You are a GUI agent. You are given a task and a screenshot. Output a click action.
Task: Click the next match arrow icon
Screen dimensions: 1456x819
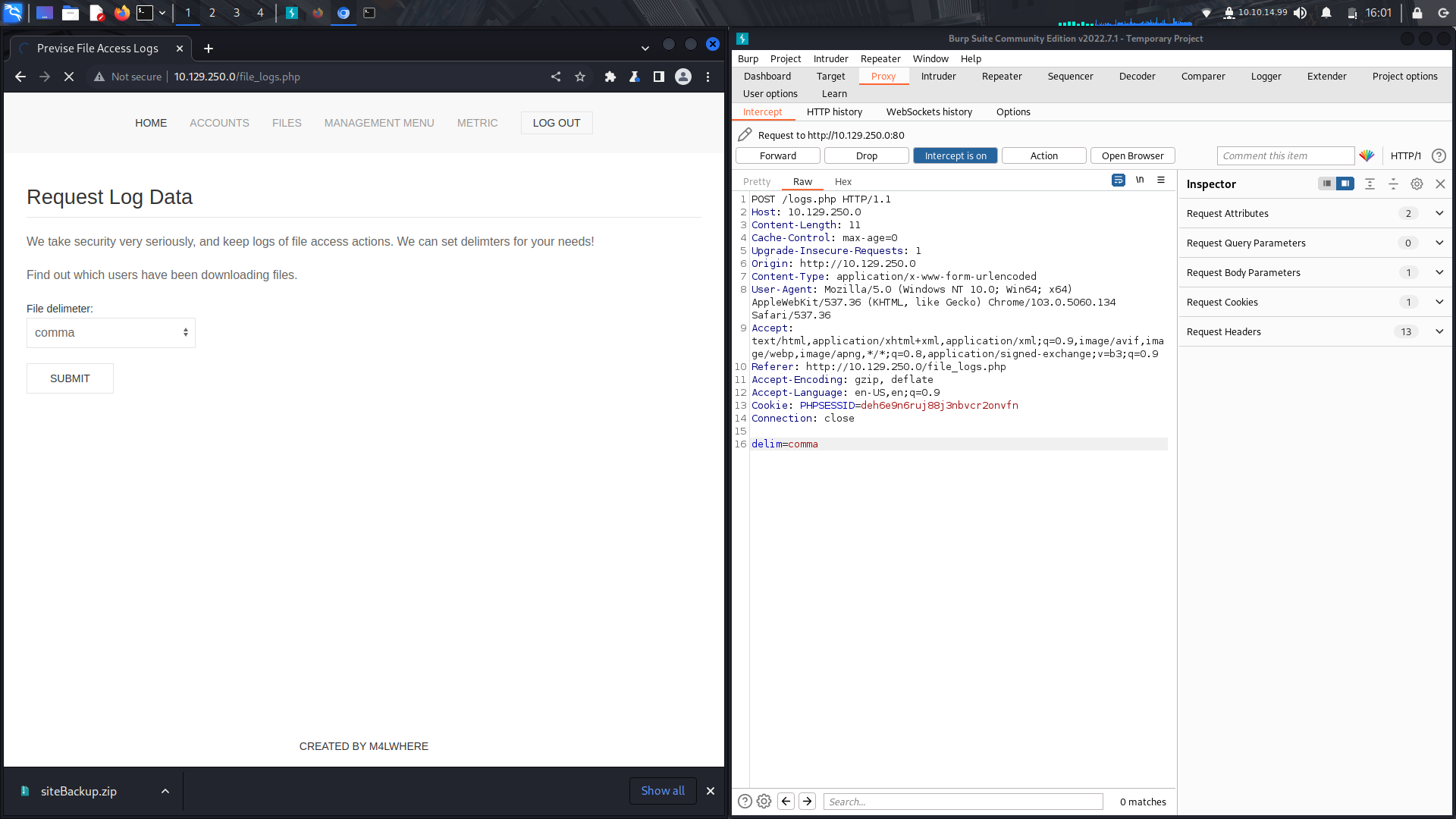click(807, 801)
